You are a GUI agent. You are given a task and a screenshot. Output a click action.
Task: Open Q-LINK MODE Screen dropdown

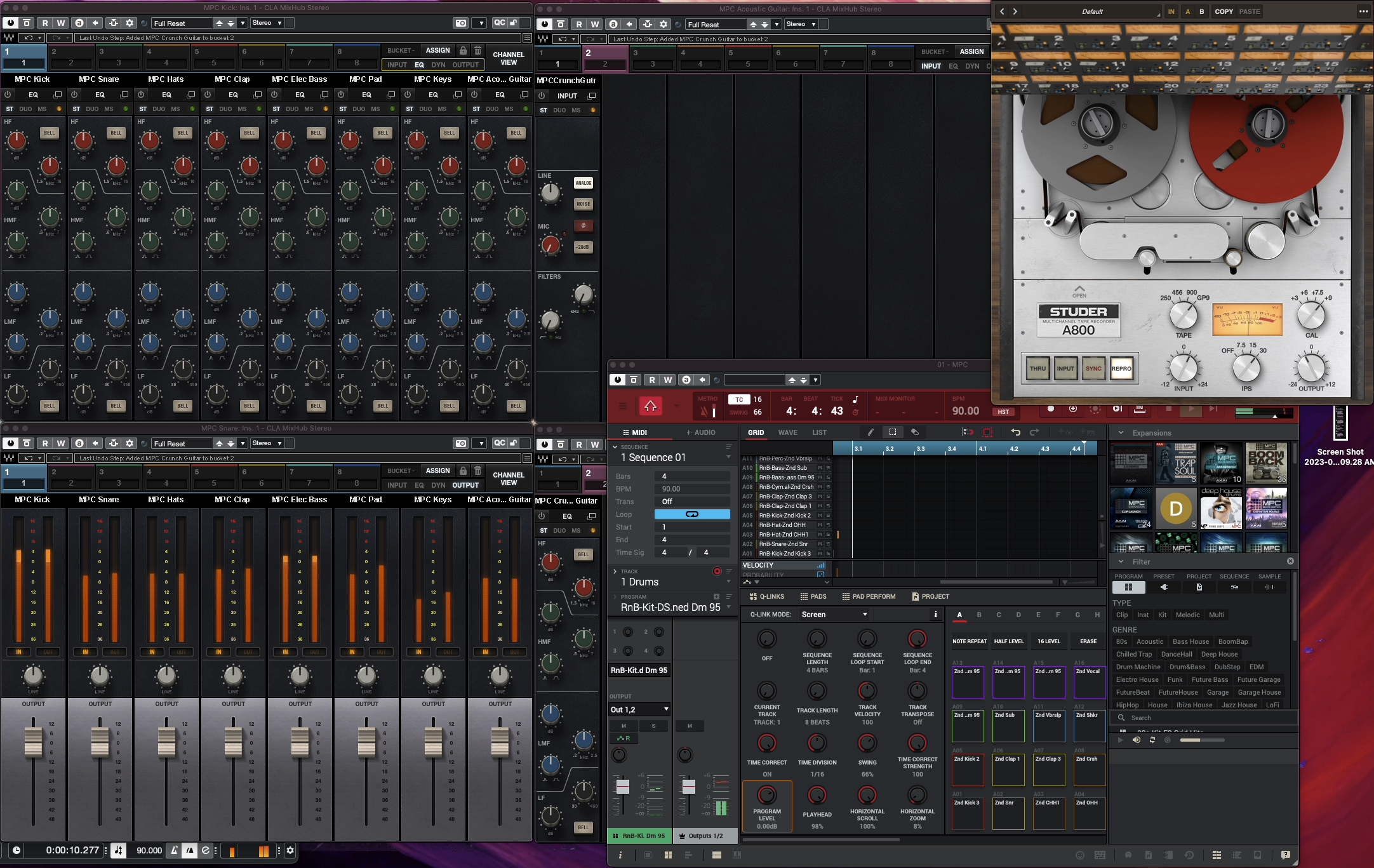pyautogui.click(x=834, y=614)
